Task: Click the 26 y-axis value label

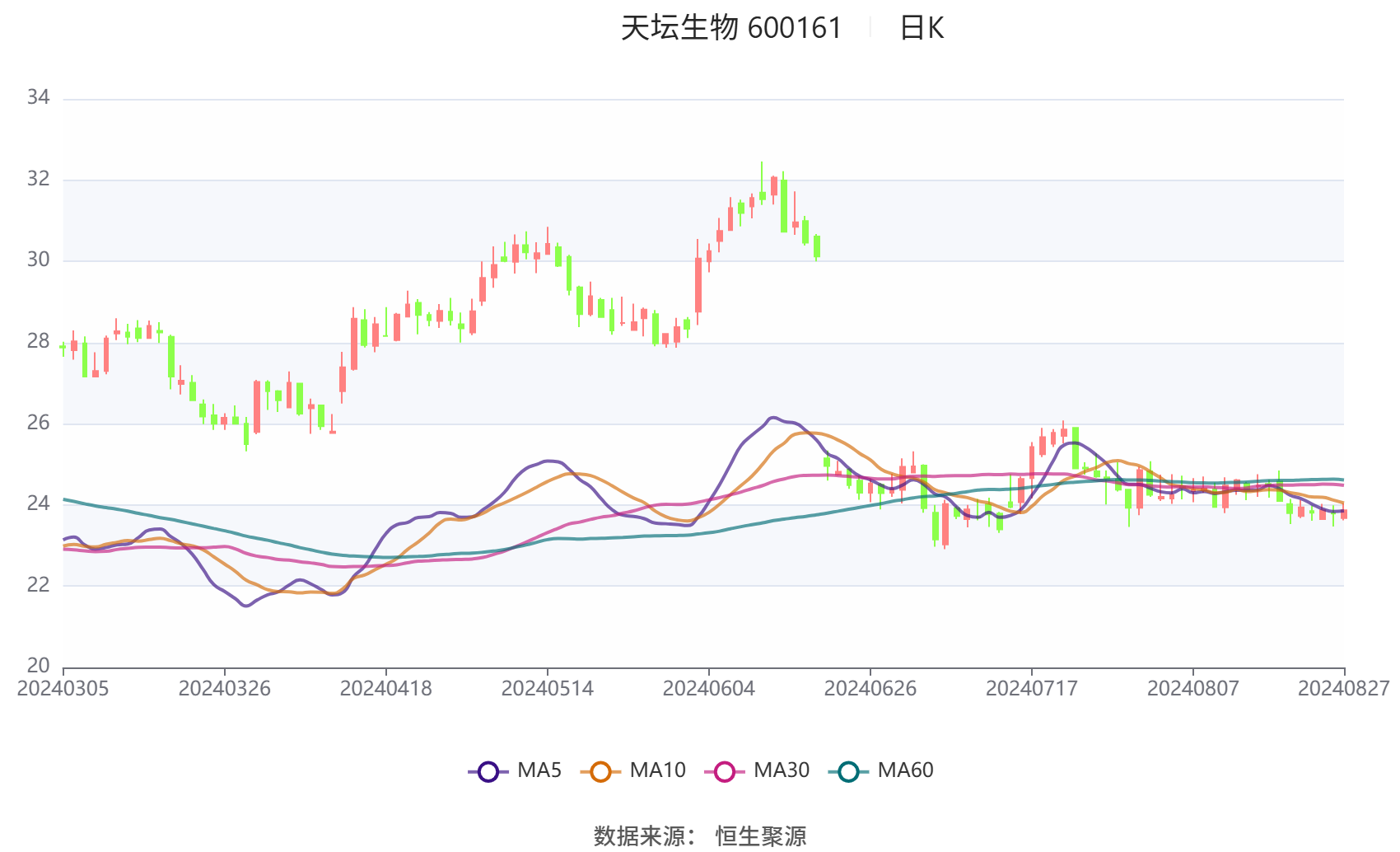Action: [38, 423]
